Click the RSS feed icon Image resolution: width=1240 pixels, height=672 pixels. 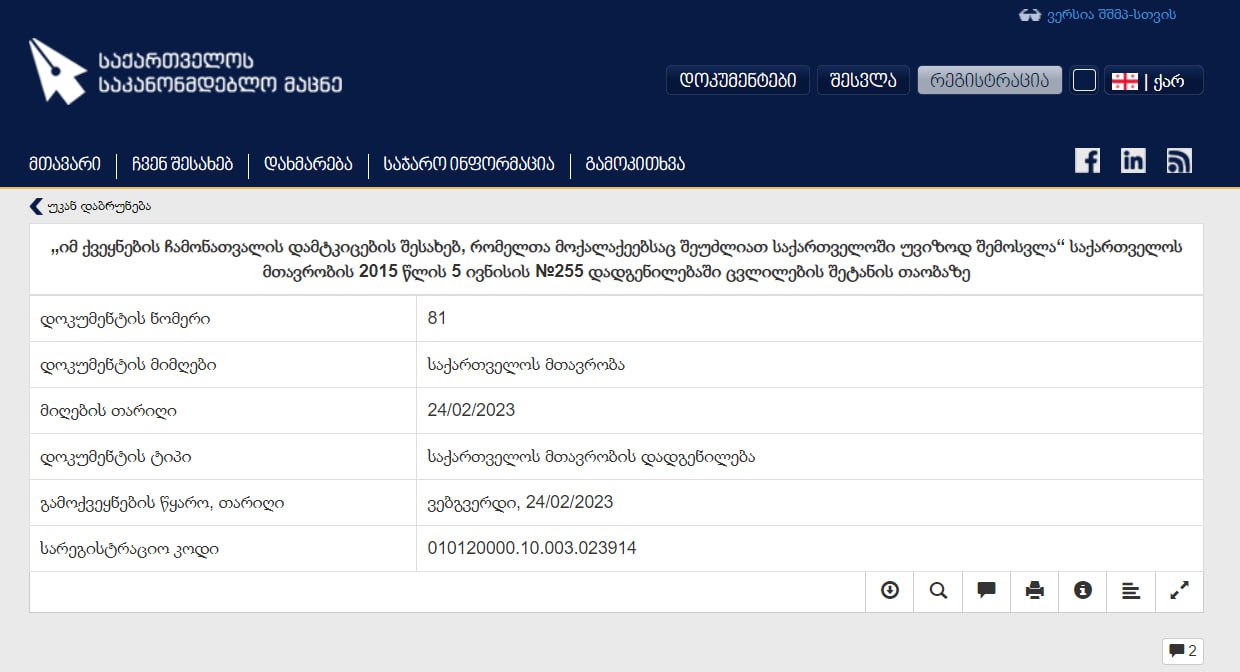[x=1179, y=161]
